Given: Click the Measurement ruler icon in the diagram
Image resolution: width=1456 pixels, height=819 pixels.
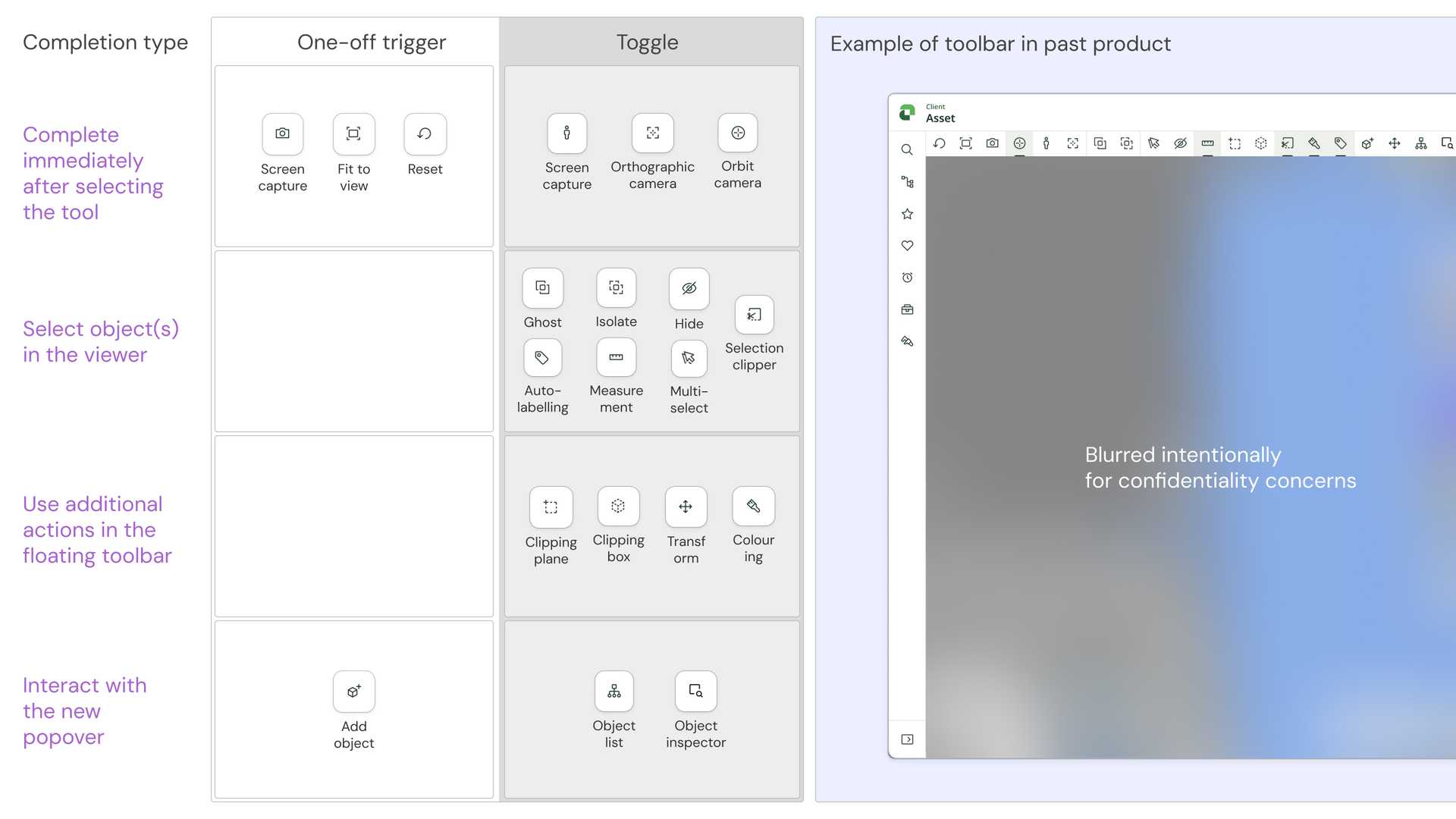Looking at the screenshot, I should coord(616,357).
